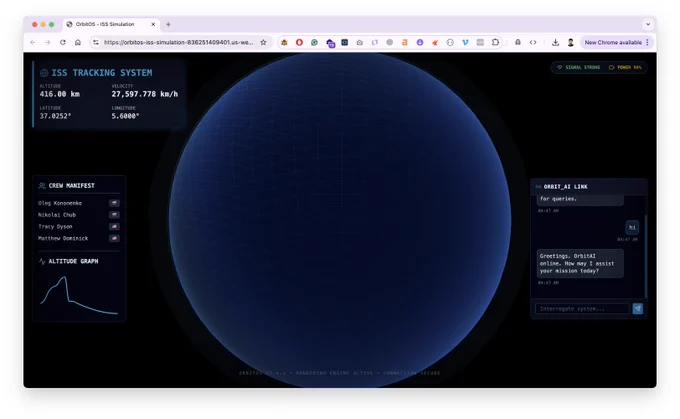The width and height of the screenshot is (680, 419).
Task: Click the altitude graph line chart
Action: [79, 295]
